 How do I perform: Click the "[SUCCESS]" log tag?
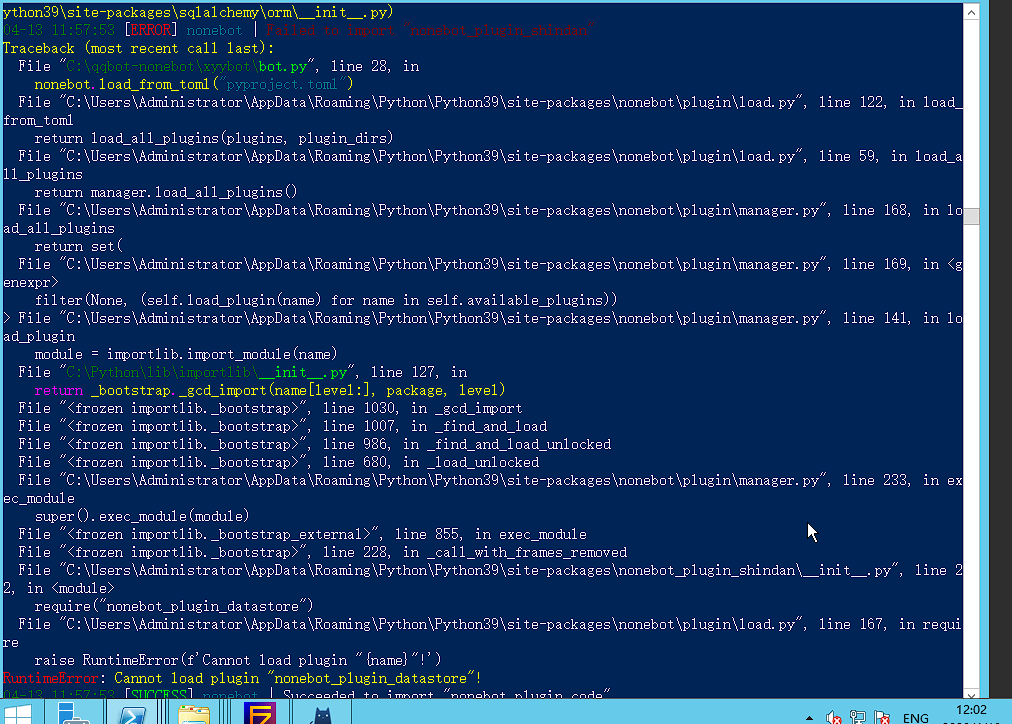point(159,695)
